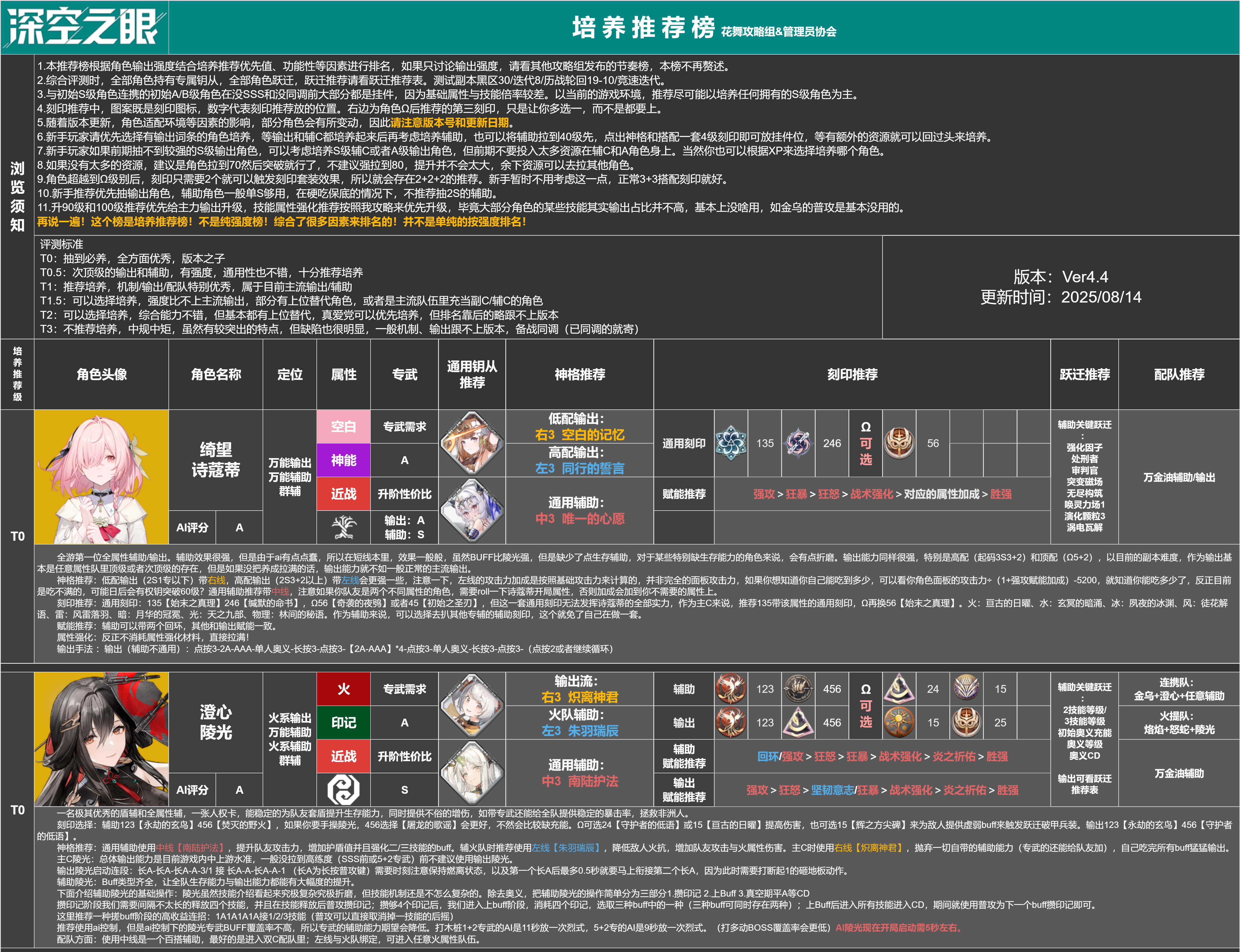Select the purple 神能 attribute cell
The image size is (1240, 952).
coord(343,460)
